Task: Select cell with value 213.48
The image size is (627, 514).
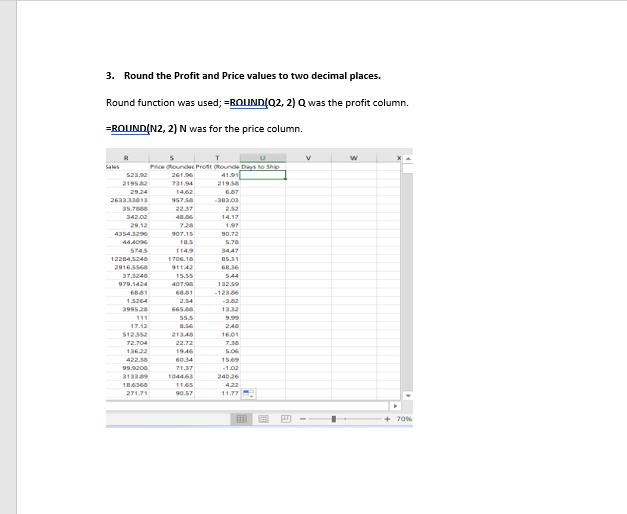Action: coord(172,334)
